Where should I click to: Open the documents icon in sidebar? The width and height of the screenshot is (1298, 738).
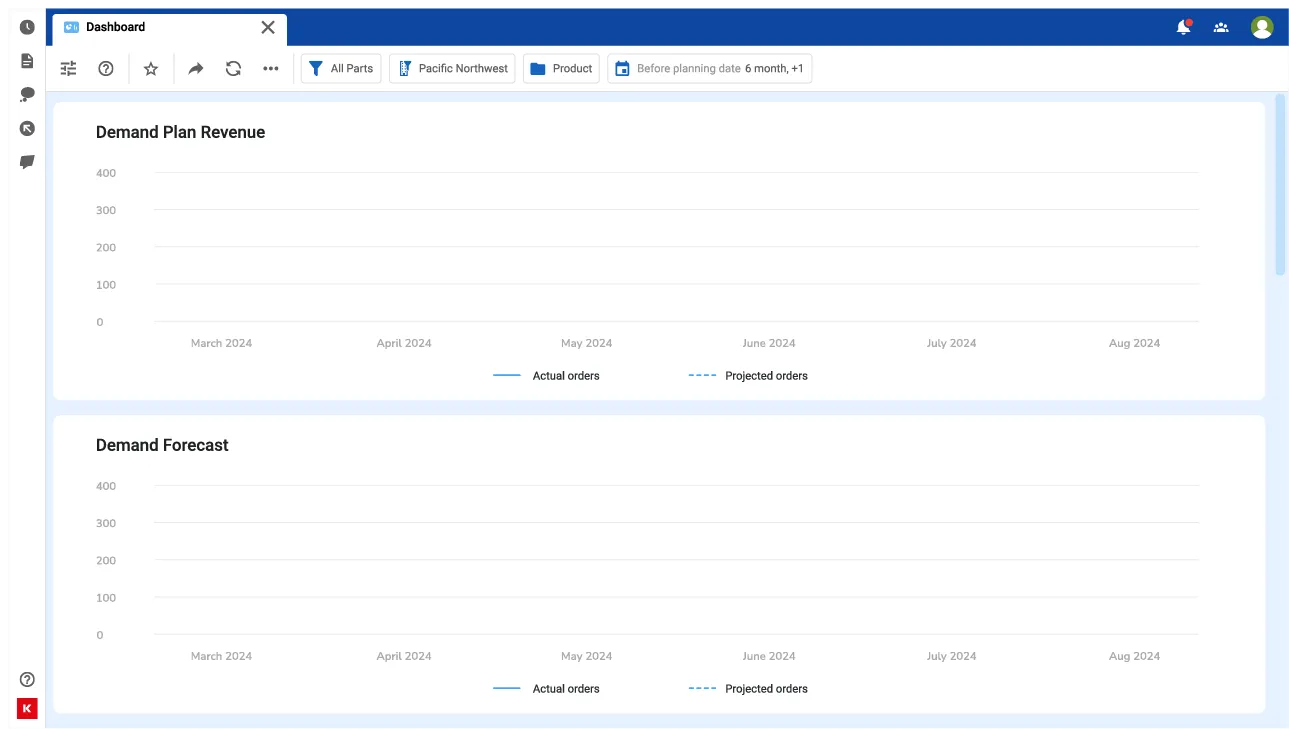point(27,61)
